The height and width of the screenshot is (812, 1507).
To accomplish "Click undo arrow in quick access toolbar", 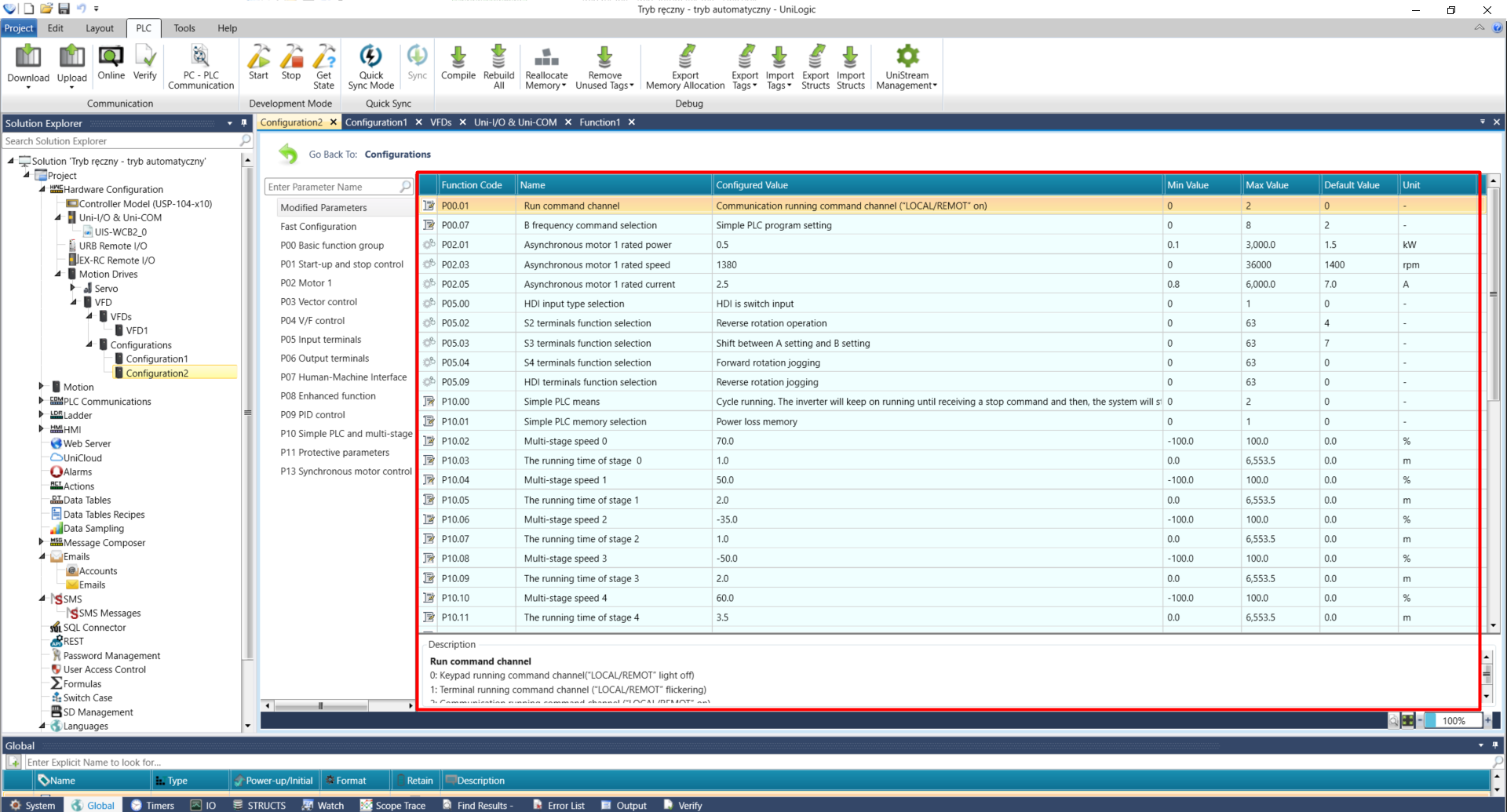I will point(81,9).
